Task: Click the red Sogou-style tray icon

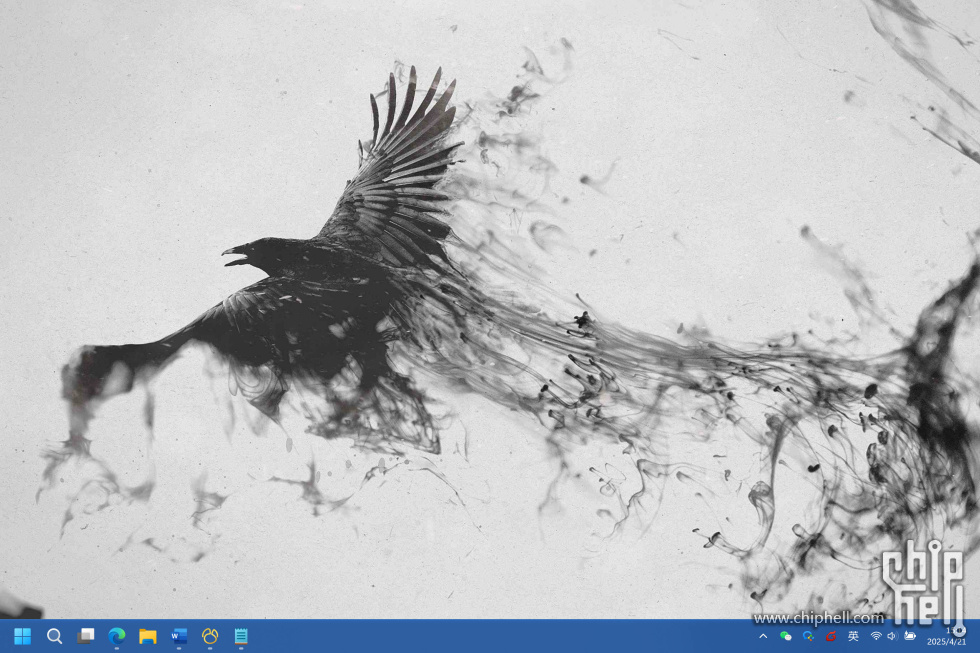Action: [x=831, y=636]
